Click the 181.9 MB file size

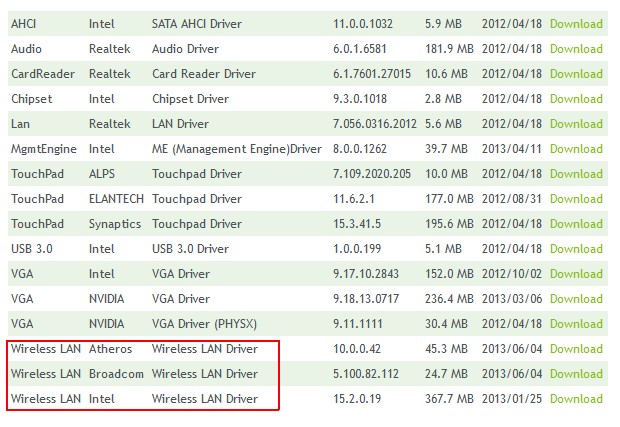point(449,49)
